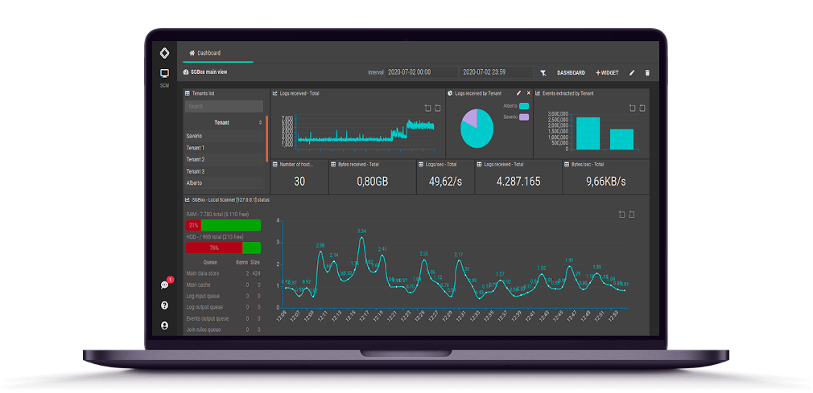Click the pie chart of logs by tenant
813x393 pixels.
click(477, 128)
